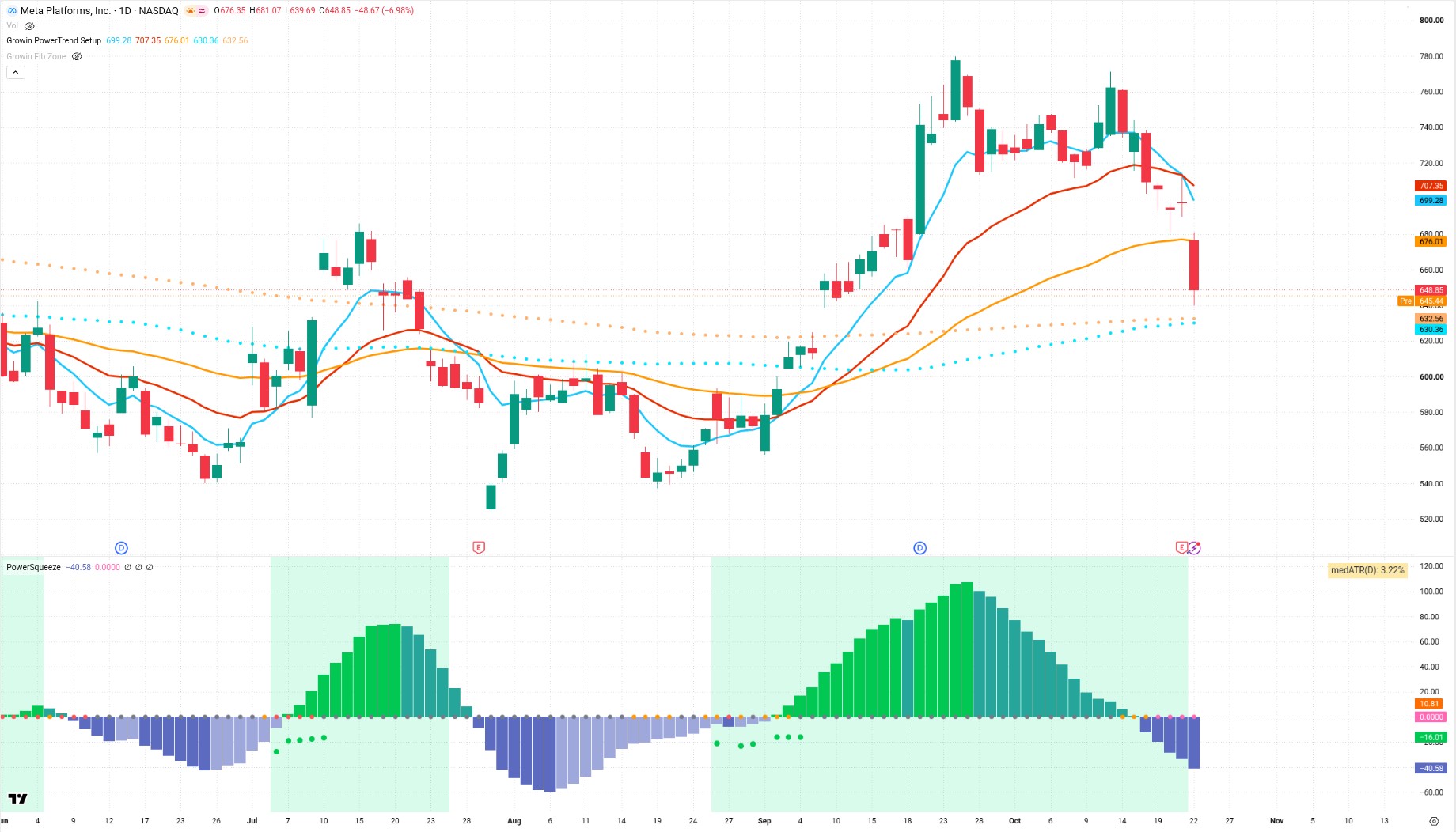Show the hidden Vol indicator

(x=29, y=26)
